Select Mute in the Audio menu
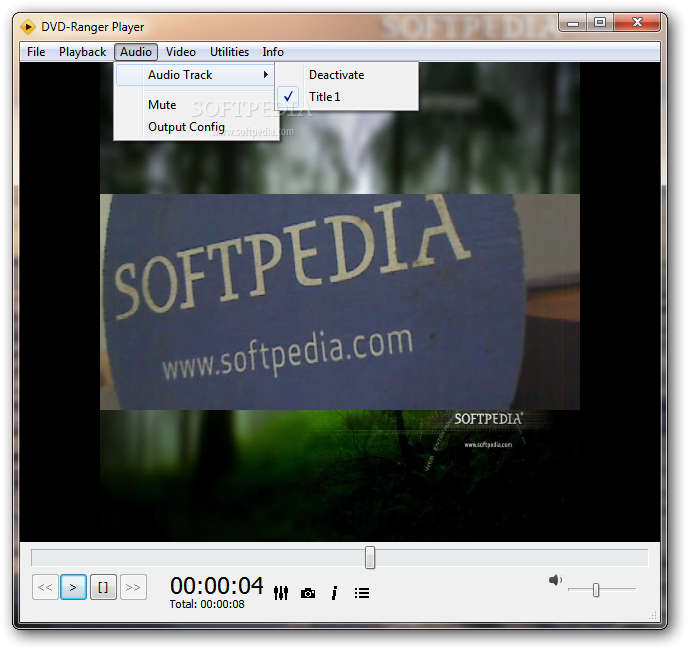The height and width of the screenshot is (650, 688). tap(162, 105)
